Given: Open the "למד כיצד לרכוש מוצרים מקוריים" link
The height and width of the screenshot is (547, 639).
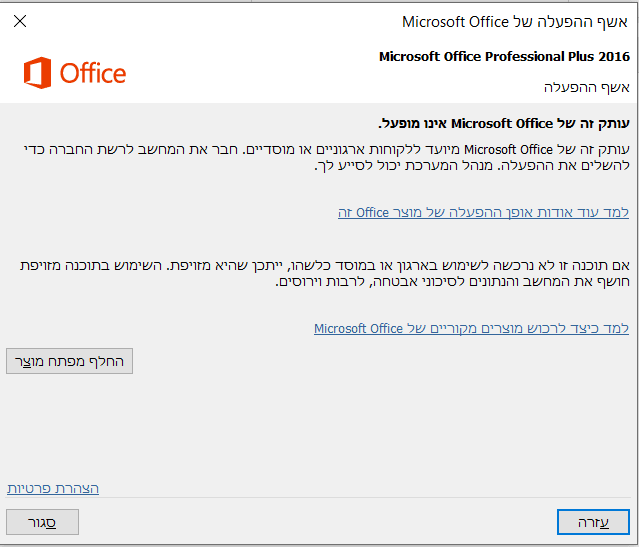Looking at the screenshot, I should [471, 328].
